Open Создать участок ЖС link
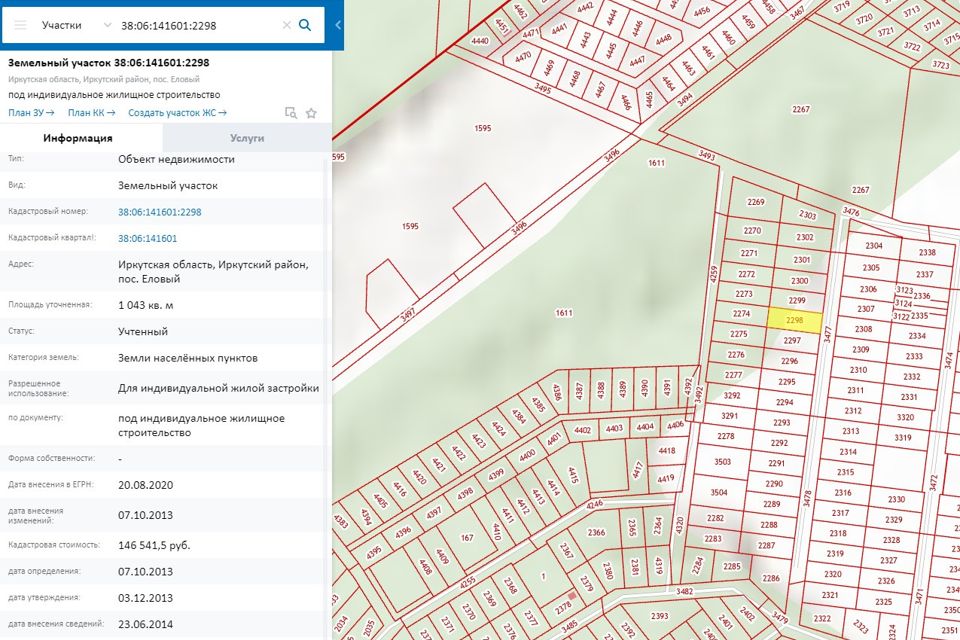 coord(178,113)
